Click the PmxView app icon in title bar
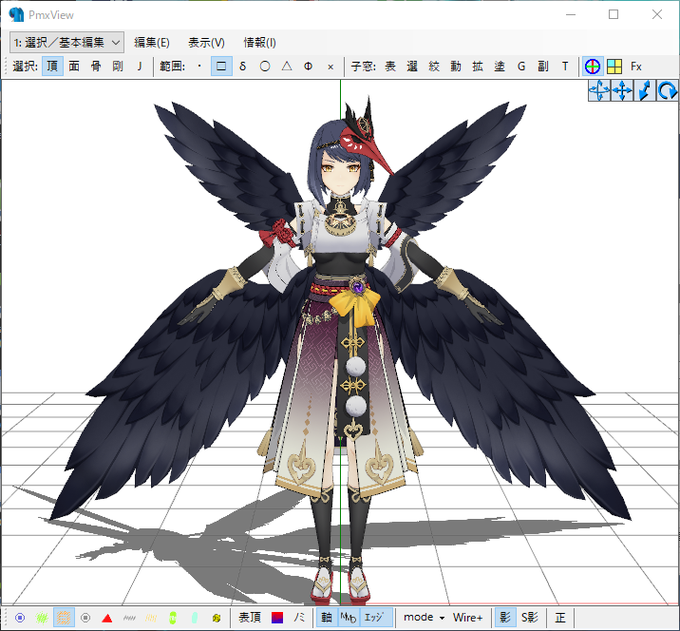Screen dimensions: 680x631 [x=16, y=15]
